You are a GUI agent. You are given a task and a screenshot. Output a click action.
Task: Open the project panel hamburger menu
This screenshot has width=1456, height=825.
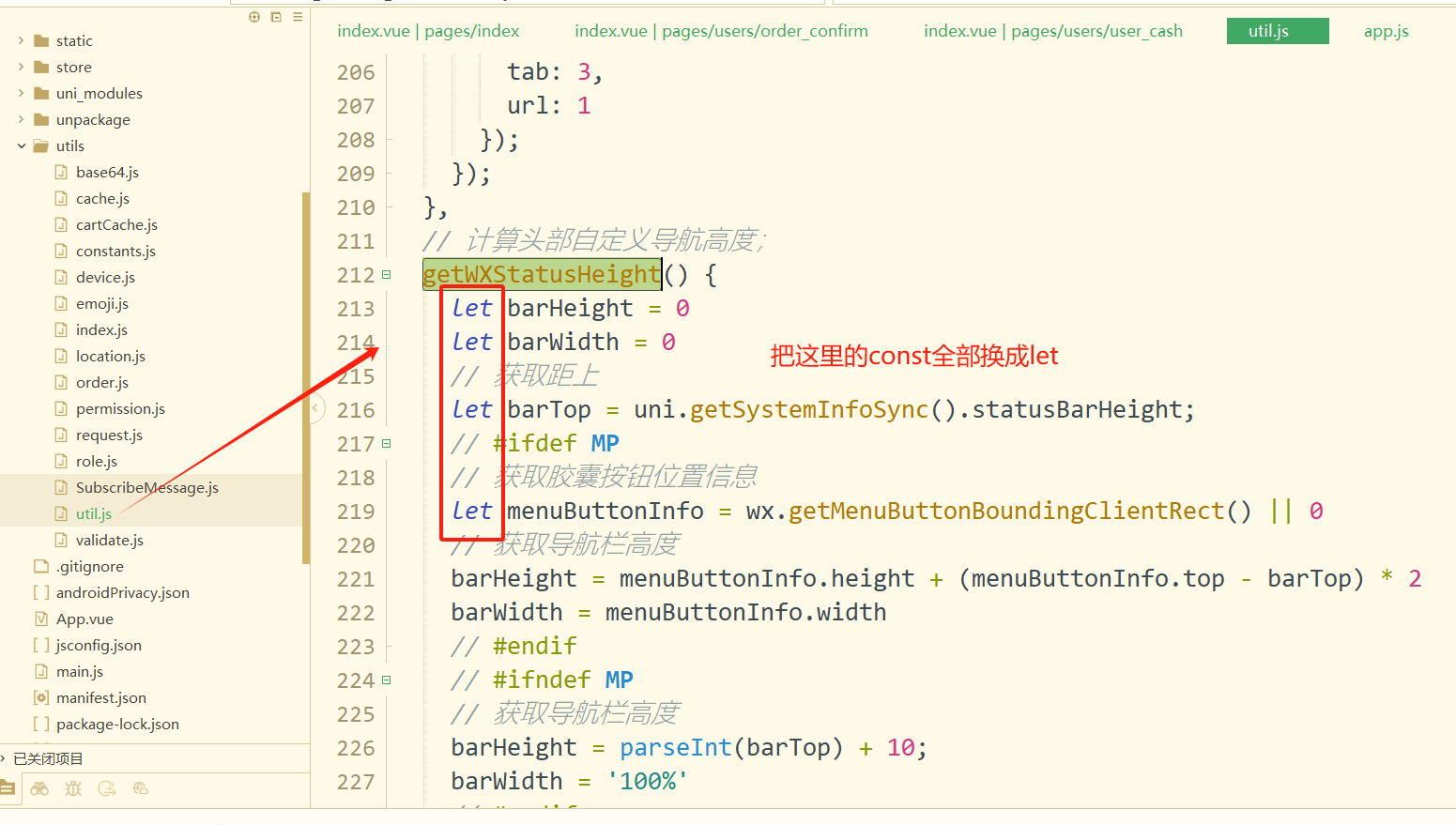pyautogui.click(x=298, y=17)
